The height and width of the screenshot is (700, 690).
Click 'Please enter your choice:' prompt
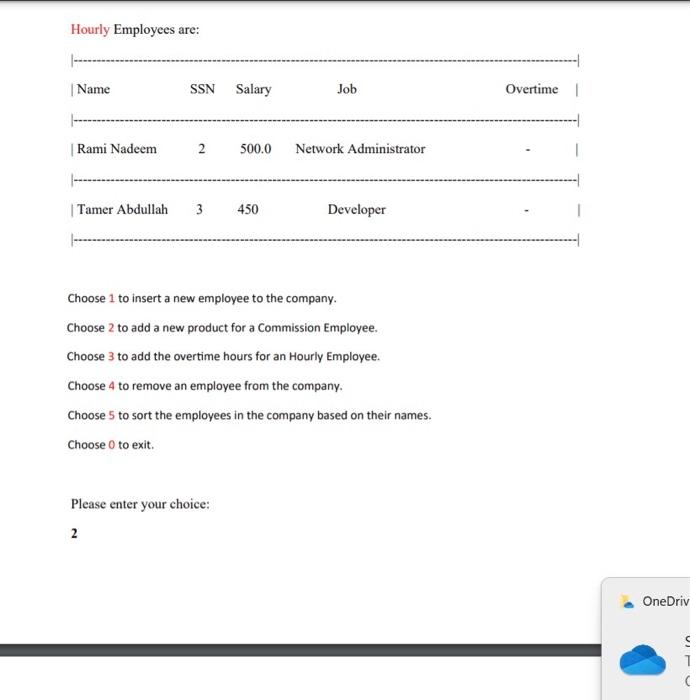[x=140, y=504]
